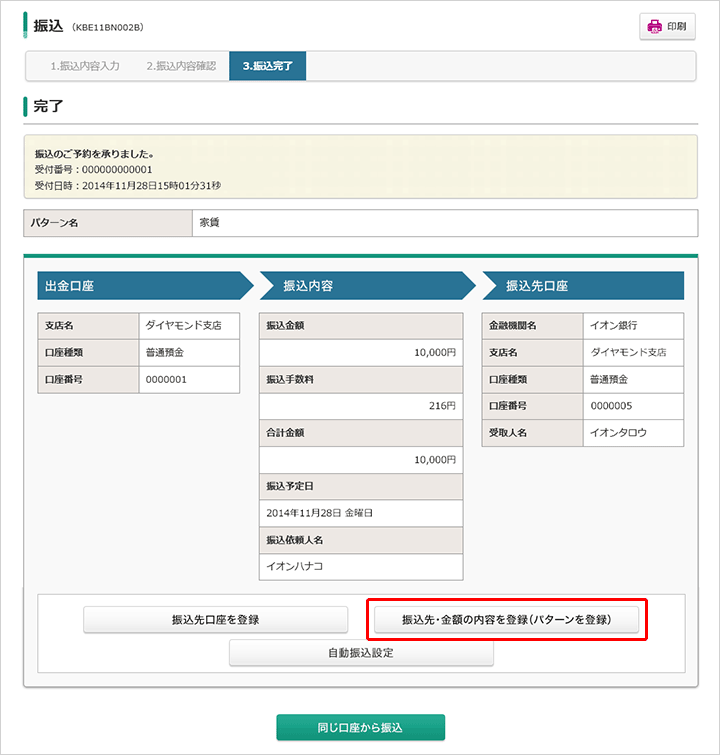Click the 216円 fee value
720x755 pixels.
click(442, 406)
